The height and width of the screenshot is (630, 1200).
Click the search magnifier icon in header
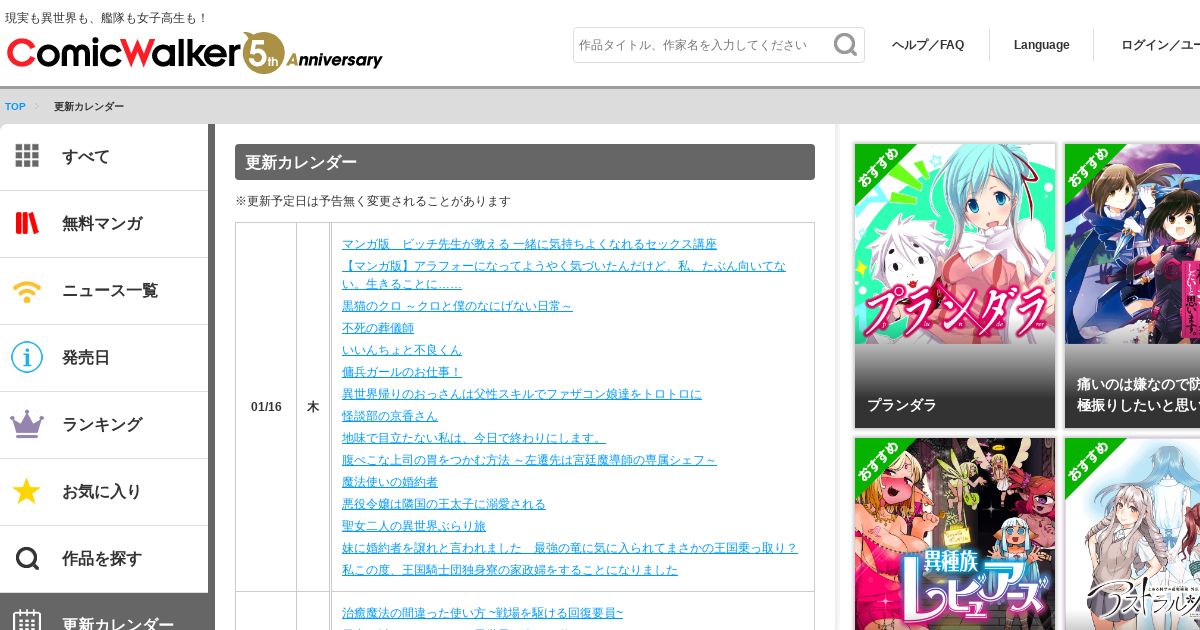coord(846,45)
